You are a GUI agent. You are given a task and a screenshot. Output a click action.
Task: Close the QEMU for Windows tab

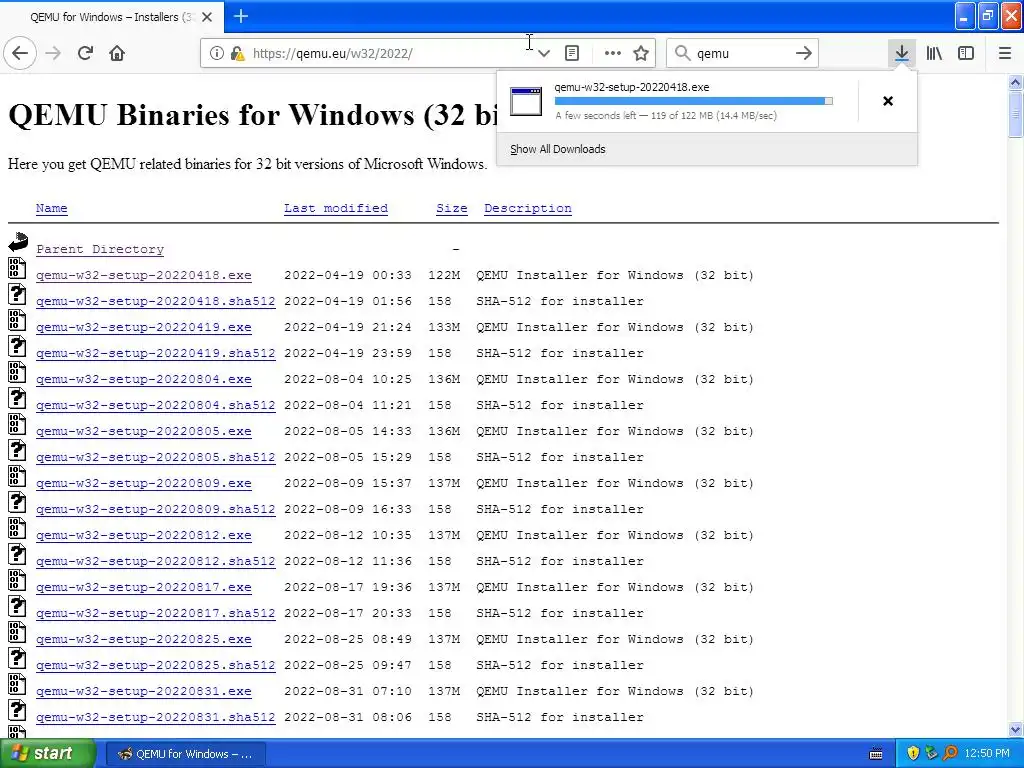click(x=207, y=17)
